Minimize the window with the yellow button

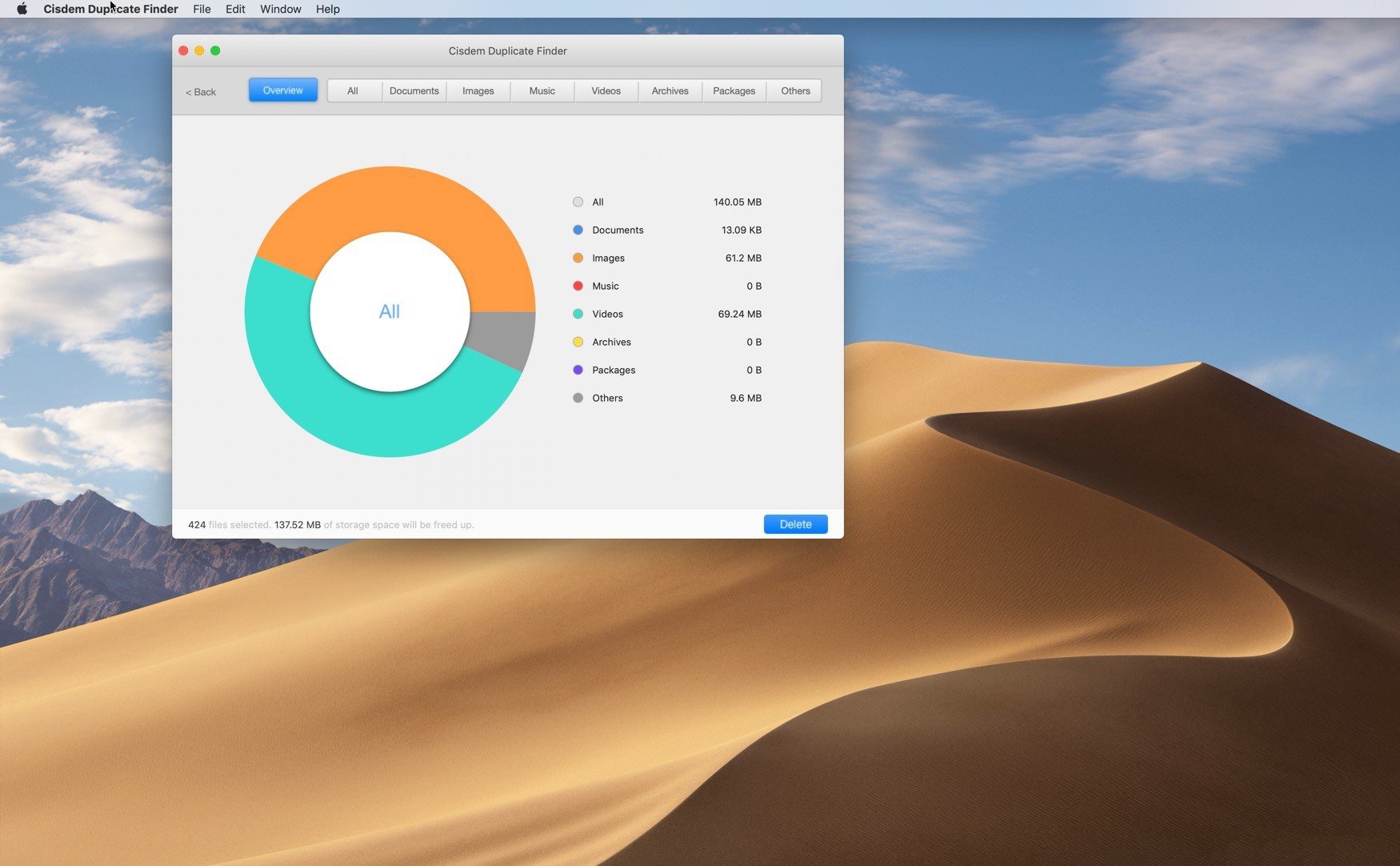[199, 50]
